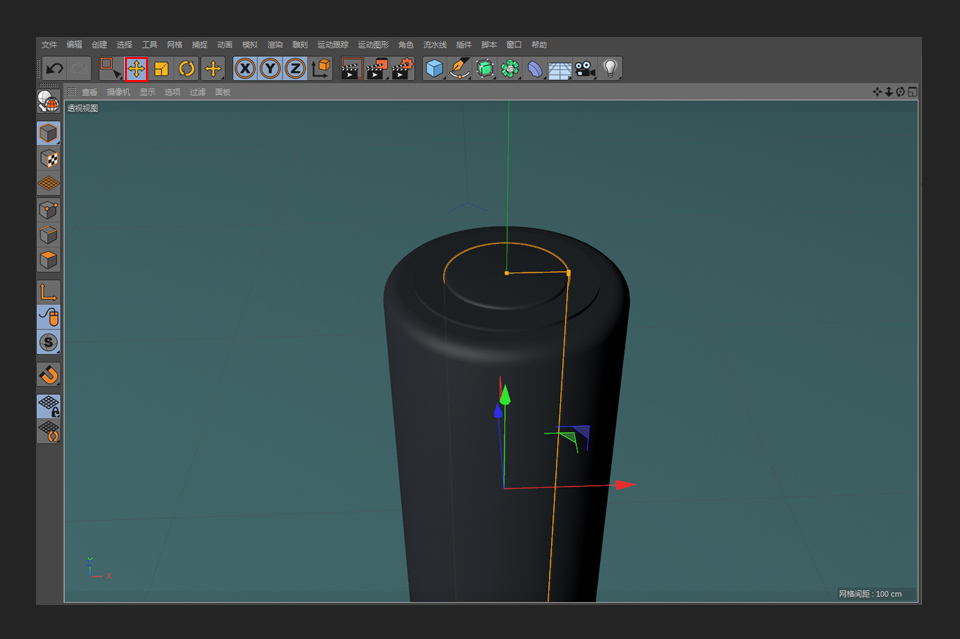Switch to points mode in left sidebar
The height and width of the screenshot is (639, 960).
pos(48,210)
